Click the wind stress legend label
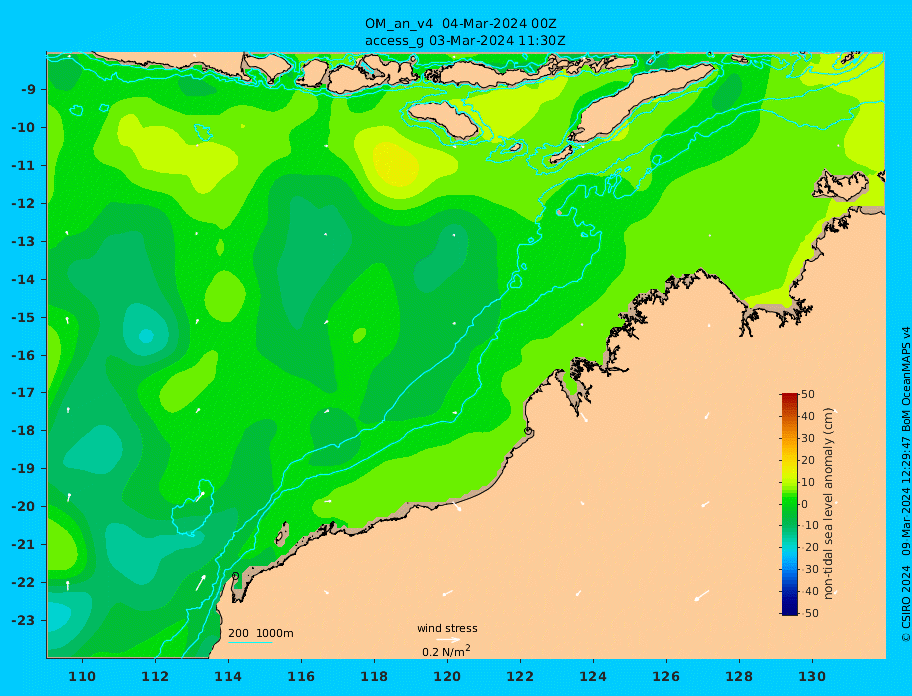Image resolution: width=912 pixels, height=696 pixels. point(447,628)
